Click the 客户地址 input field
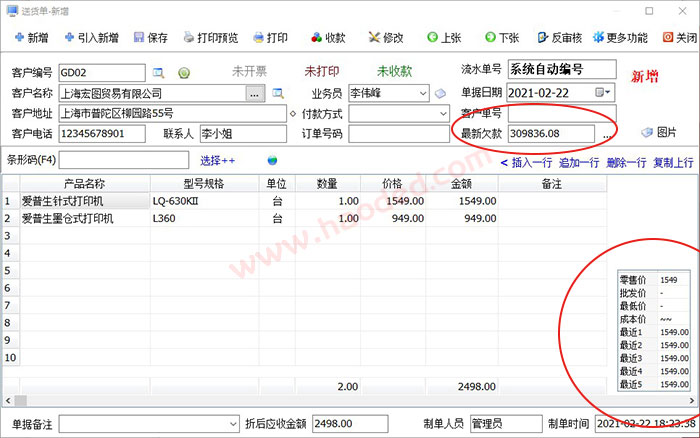The height and width of the screenshot is (438, 700). 172,113
